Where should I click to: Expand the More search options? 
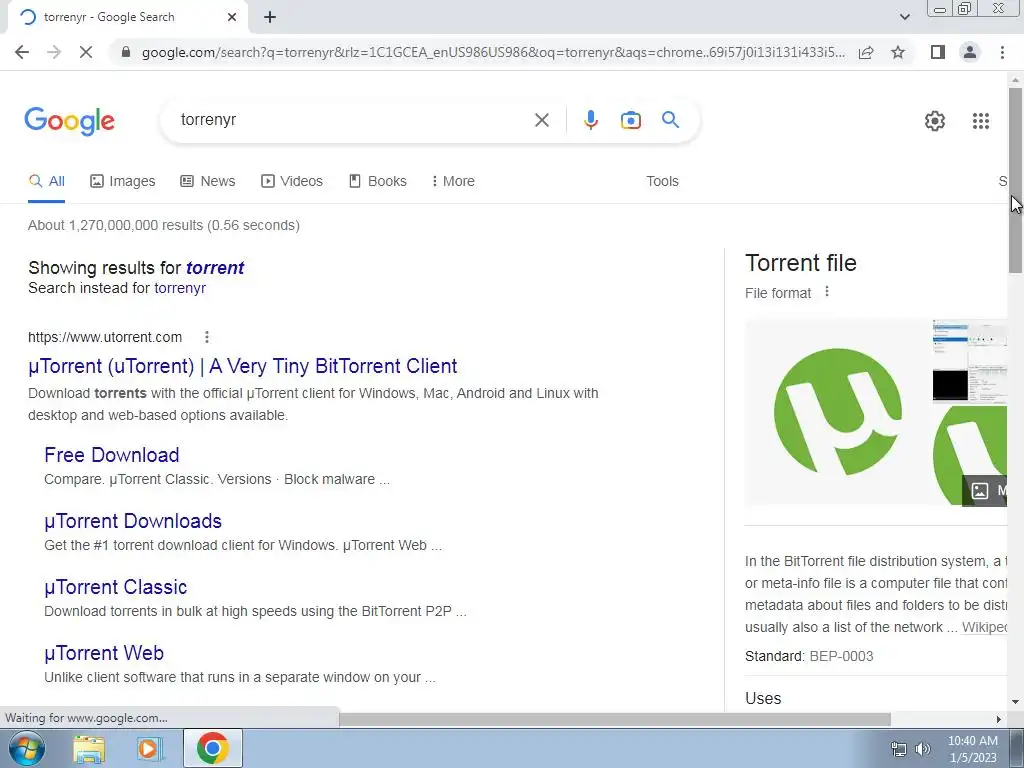pos(453,182)
